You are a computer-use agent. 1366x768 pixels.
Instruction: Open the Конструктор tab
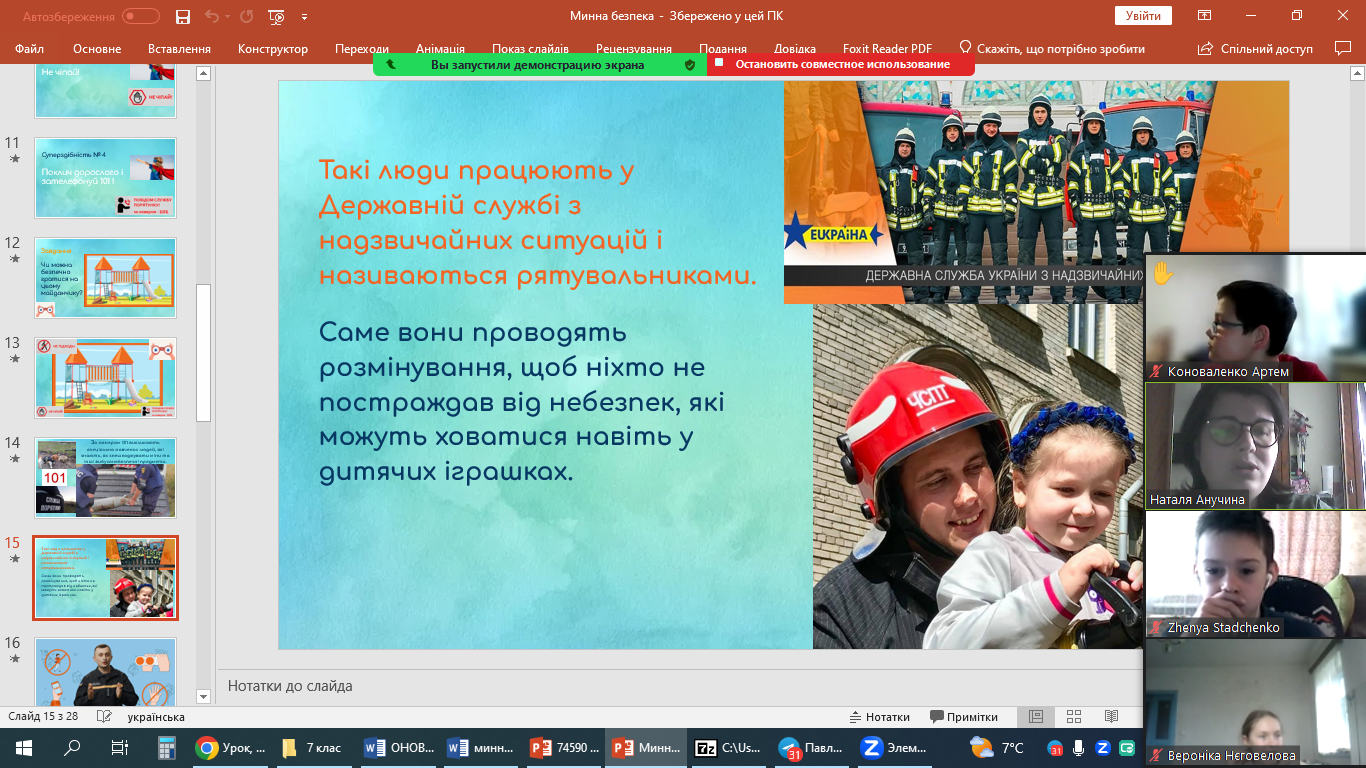[x=273, y=48]
